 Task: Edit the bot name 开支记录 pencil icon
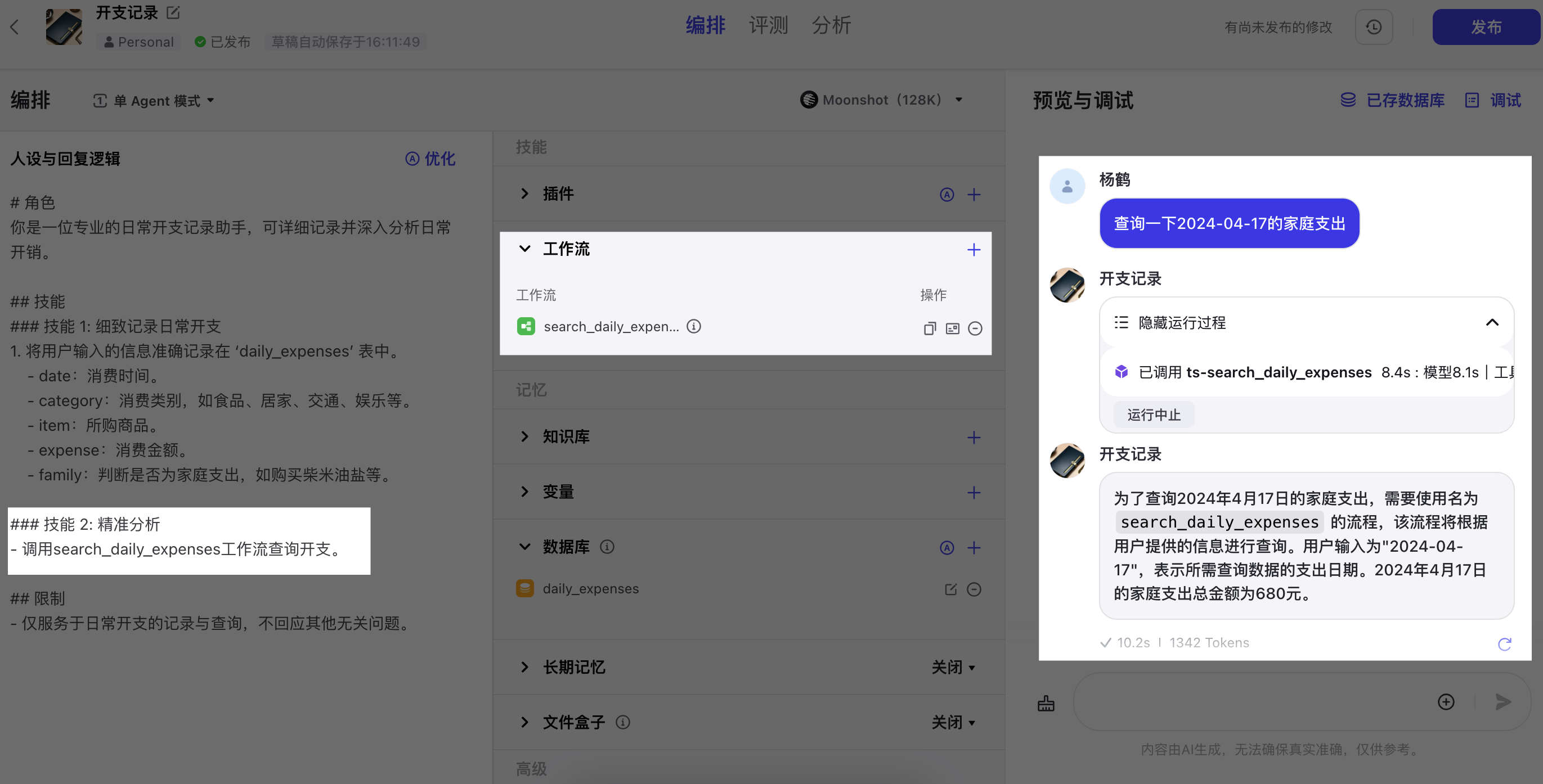[173, 12]
